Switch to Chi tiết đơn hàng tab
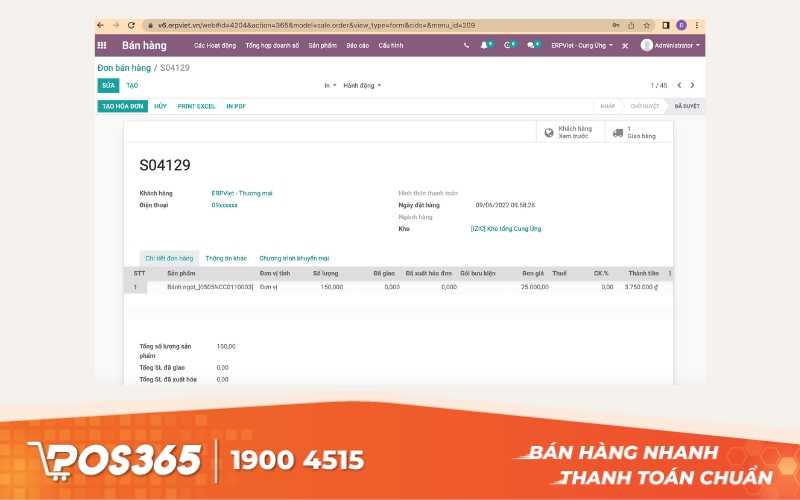Image resolution: width=800 pixels, height=500 pixels. click(169, 258)
